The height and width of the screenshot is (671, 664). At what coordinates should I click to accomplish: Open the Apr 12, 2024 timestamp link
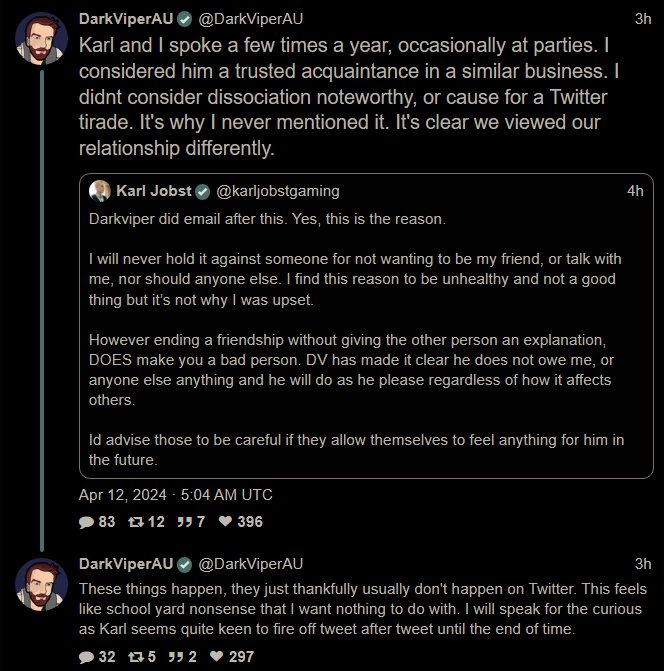click(x=175, y=494)
